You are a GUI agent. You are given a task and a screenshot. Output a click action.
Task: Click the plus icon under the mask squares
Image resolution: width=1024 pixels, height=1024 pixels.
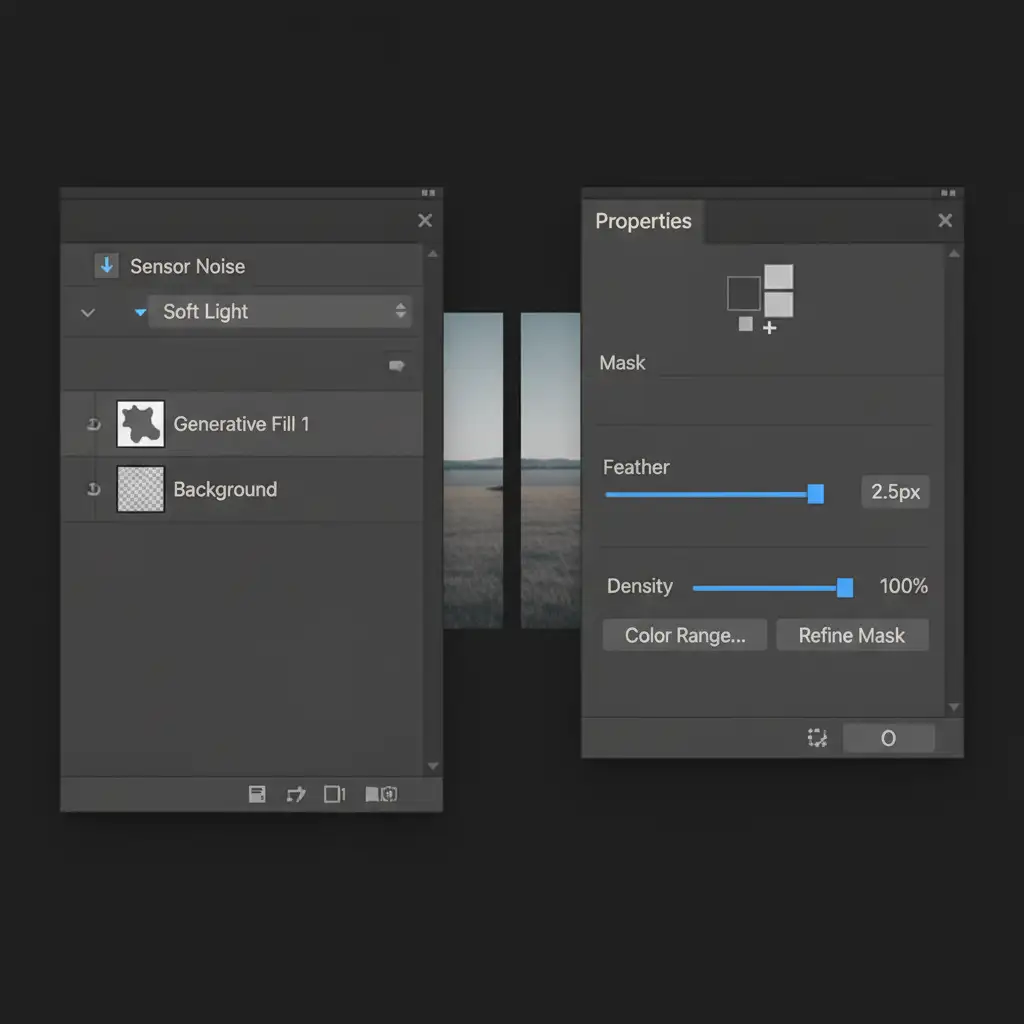click(769, 328)
